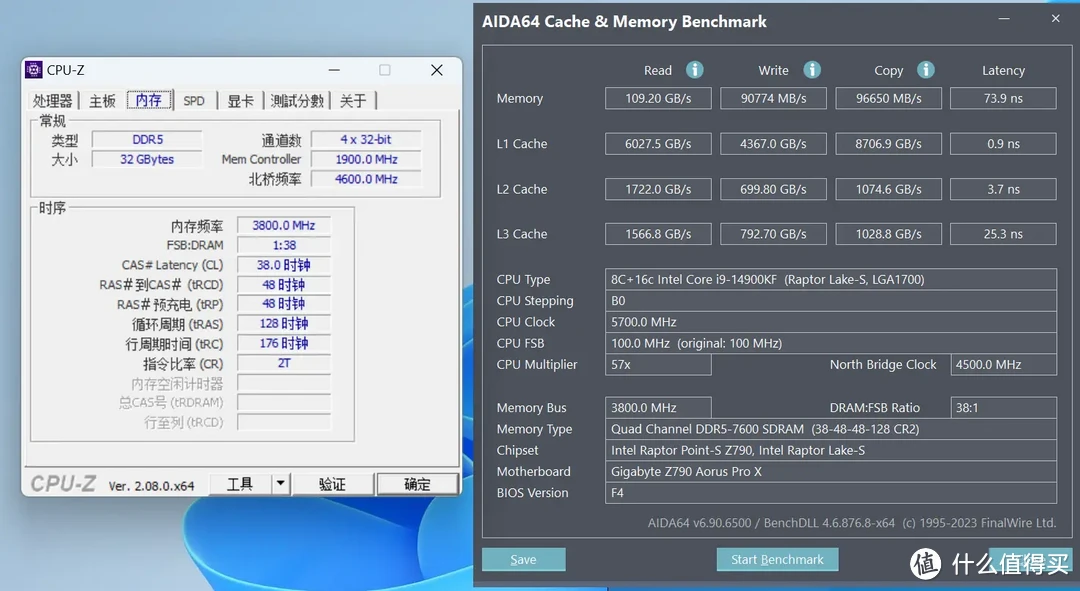Screen dimensions: 1080x591
Task: Click the CPU Type field showing i9-14900KF
Action: coord(831,280)
